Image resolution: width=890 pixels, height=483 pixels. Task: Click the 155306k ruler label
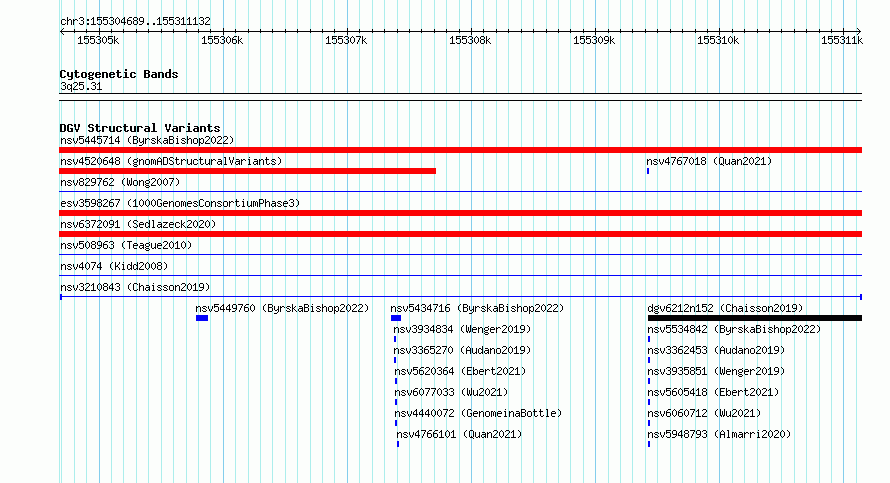point(222,40)
